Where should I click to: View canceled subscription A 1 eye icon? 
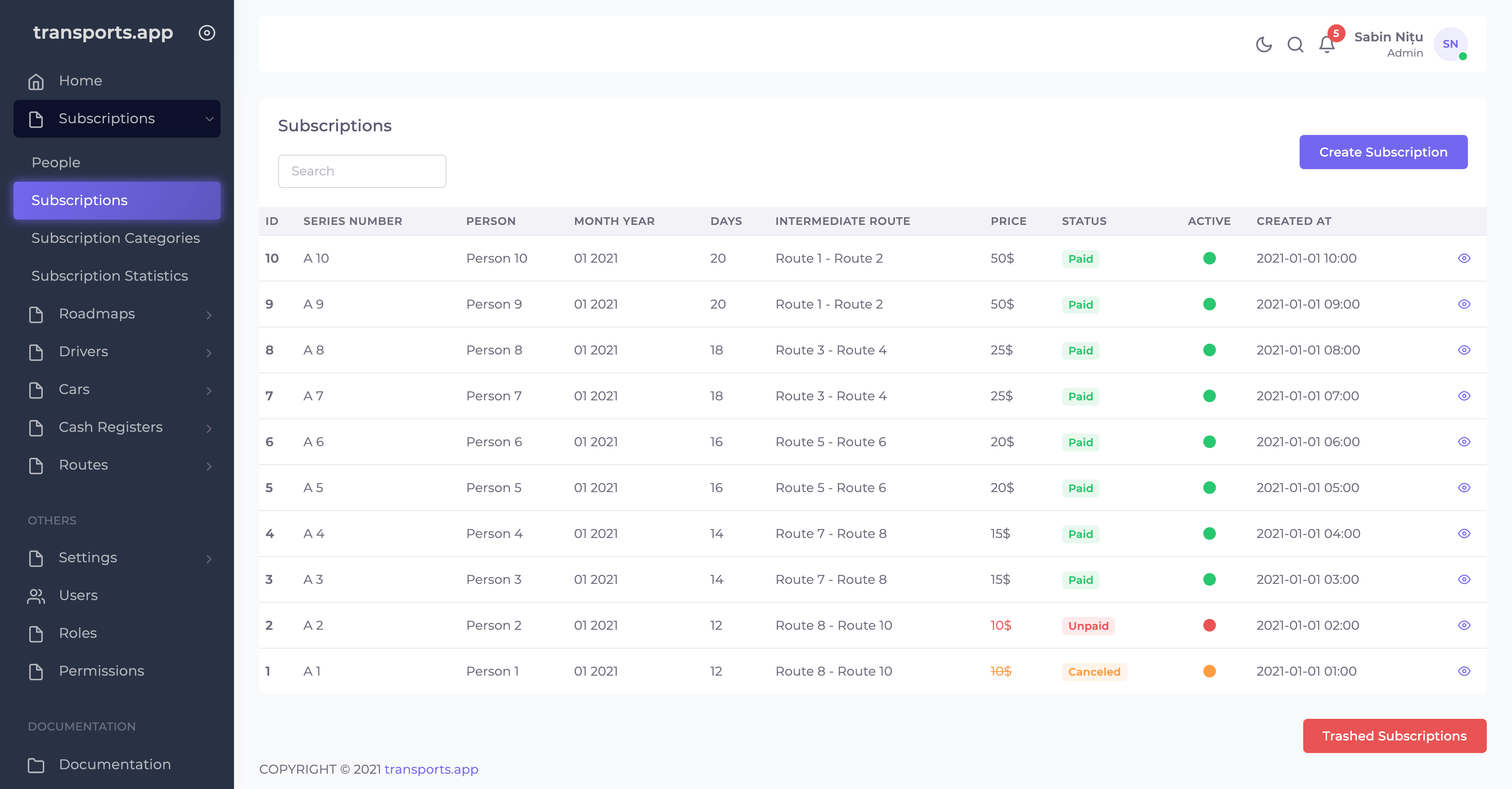(x=1464, y=671)
